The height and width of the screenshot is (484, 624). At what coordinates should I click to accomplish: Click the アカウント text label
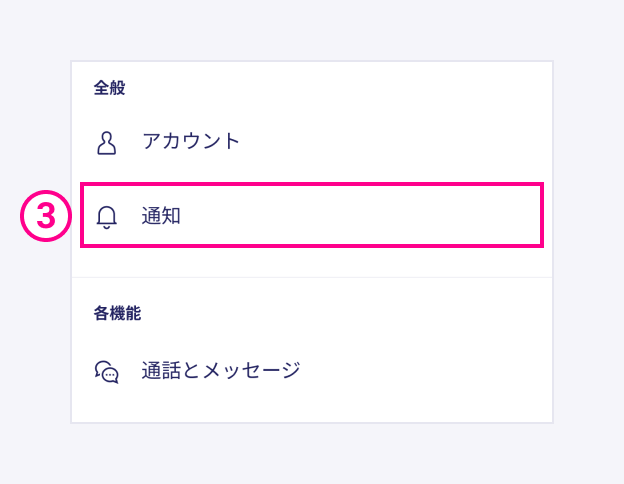(191, 141)
